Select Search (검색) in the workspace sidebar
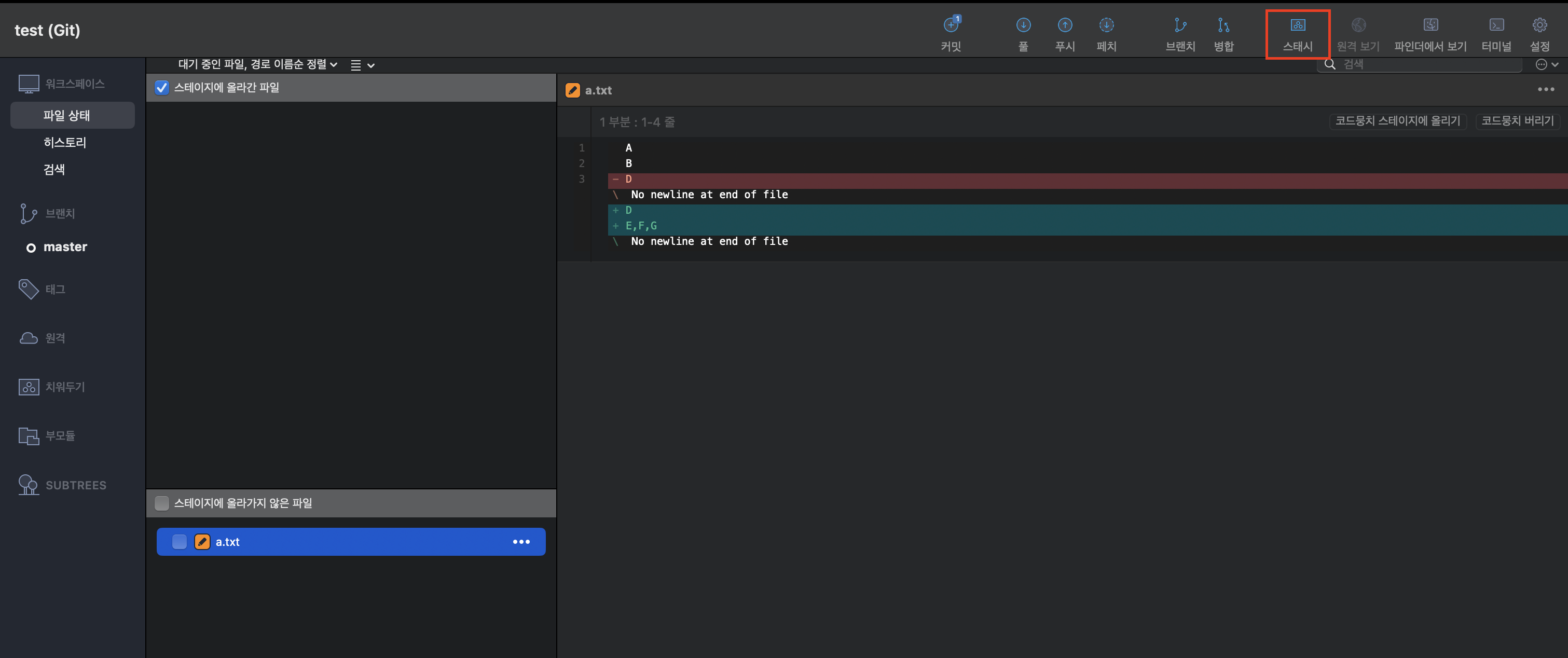The width and height of the screenshot is (1568, 658). (53, 170)
